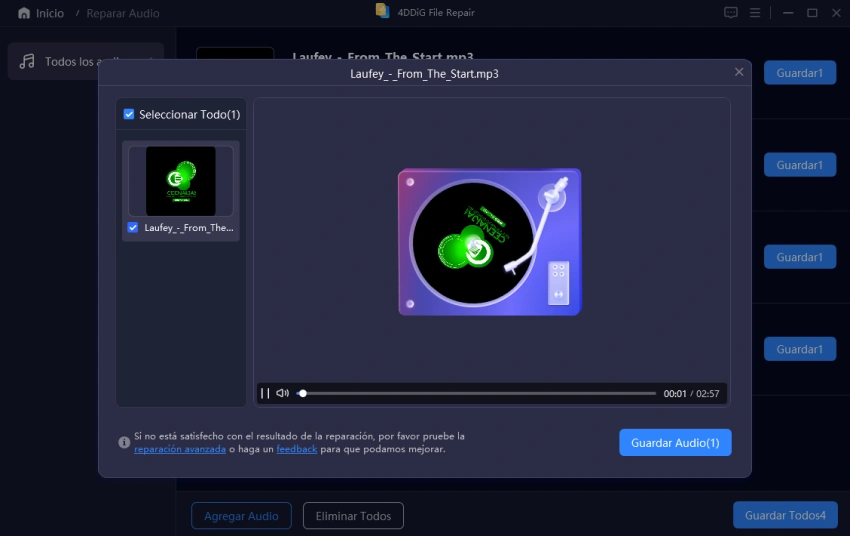850x536 pixels.
Task: Select the Laufey album art thumbnail
Action: coord(181,181)
